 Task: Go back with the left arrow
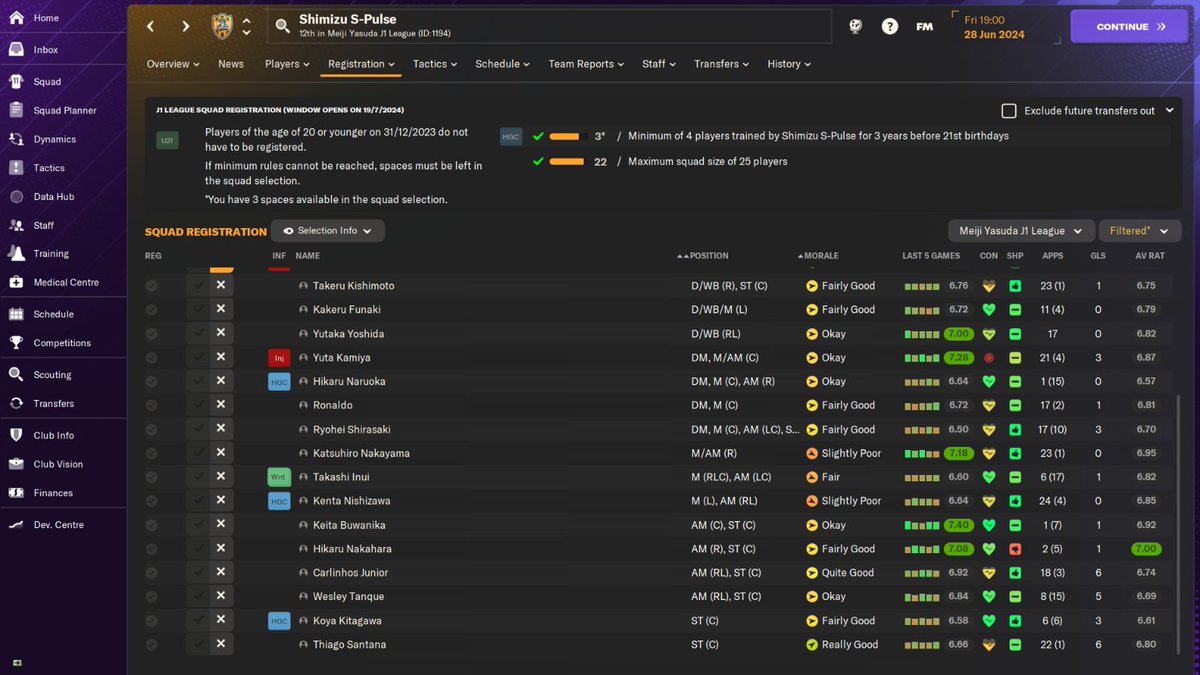150,26
